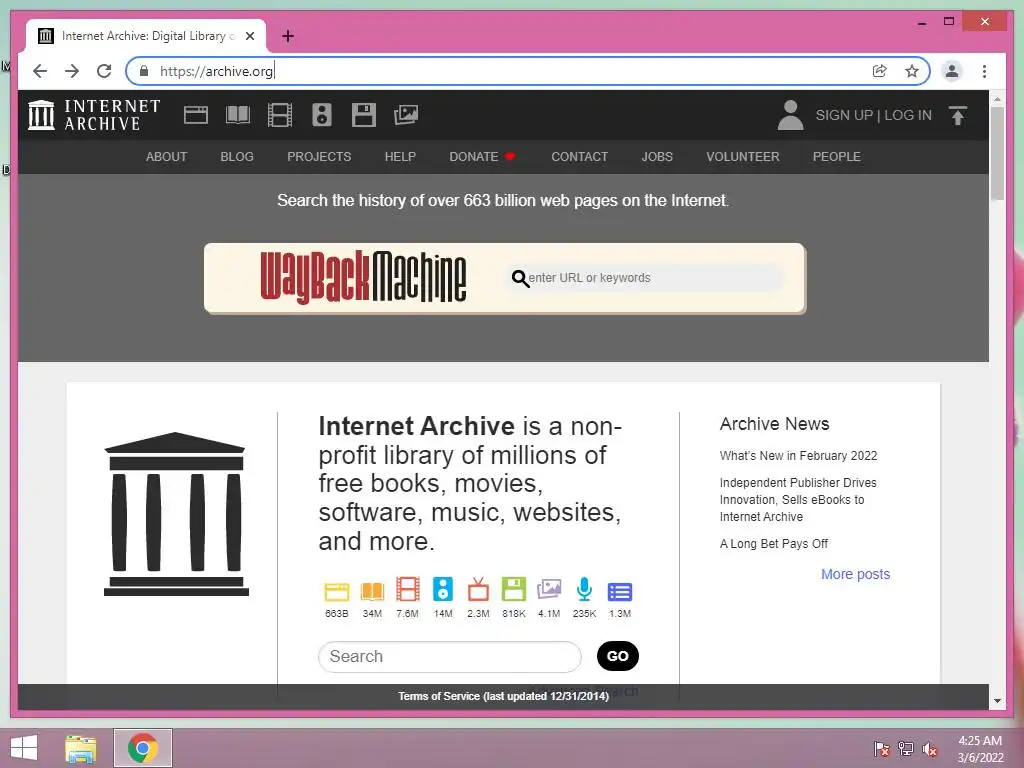Open the JOBS menu item
The height and width of the screenshot is (768, 1024).
(x=657, y=157)
